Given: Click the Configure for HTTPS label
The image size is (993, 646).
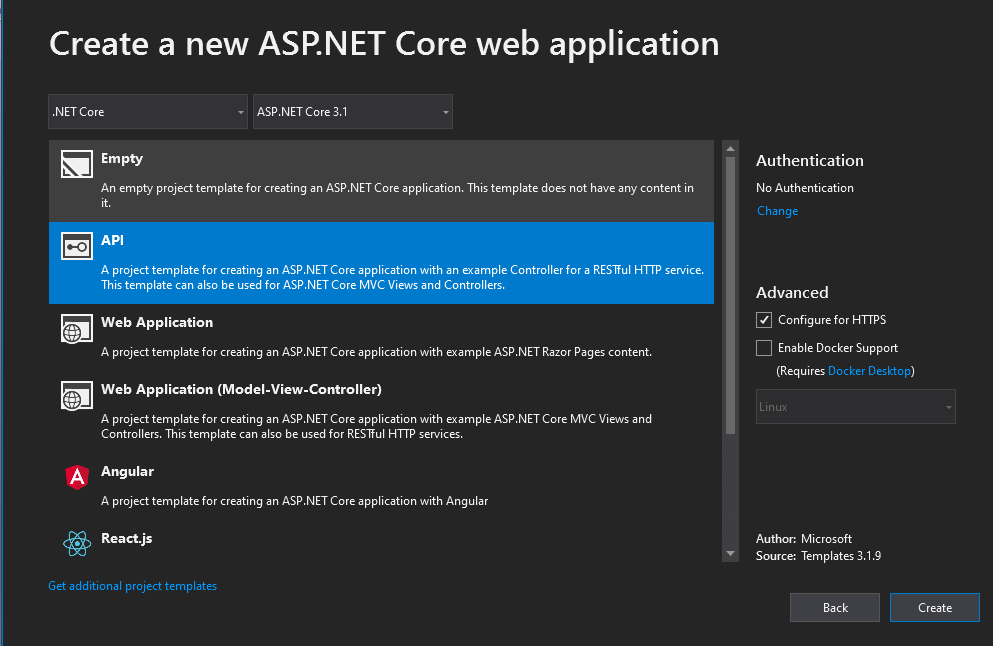Looking at the screenshot, I should [832, 320].
